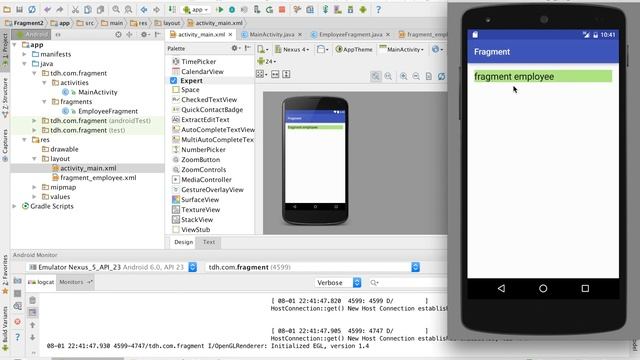Click the Replace magnifier icon
Screen dimensions: 640x360
tap(128, 9)
